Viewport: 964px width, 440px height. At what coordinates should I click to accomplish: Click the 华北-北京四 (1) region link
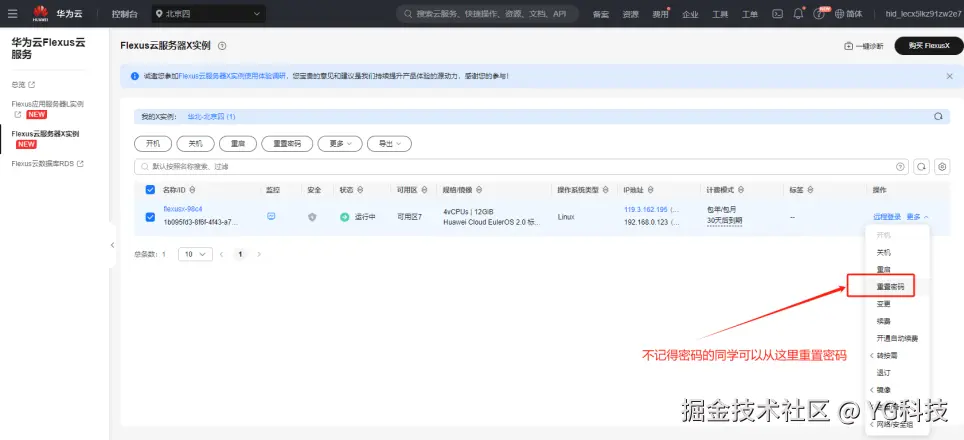pos(211,117)
